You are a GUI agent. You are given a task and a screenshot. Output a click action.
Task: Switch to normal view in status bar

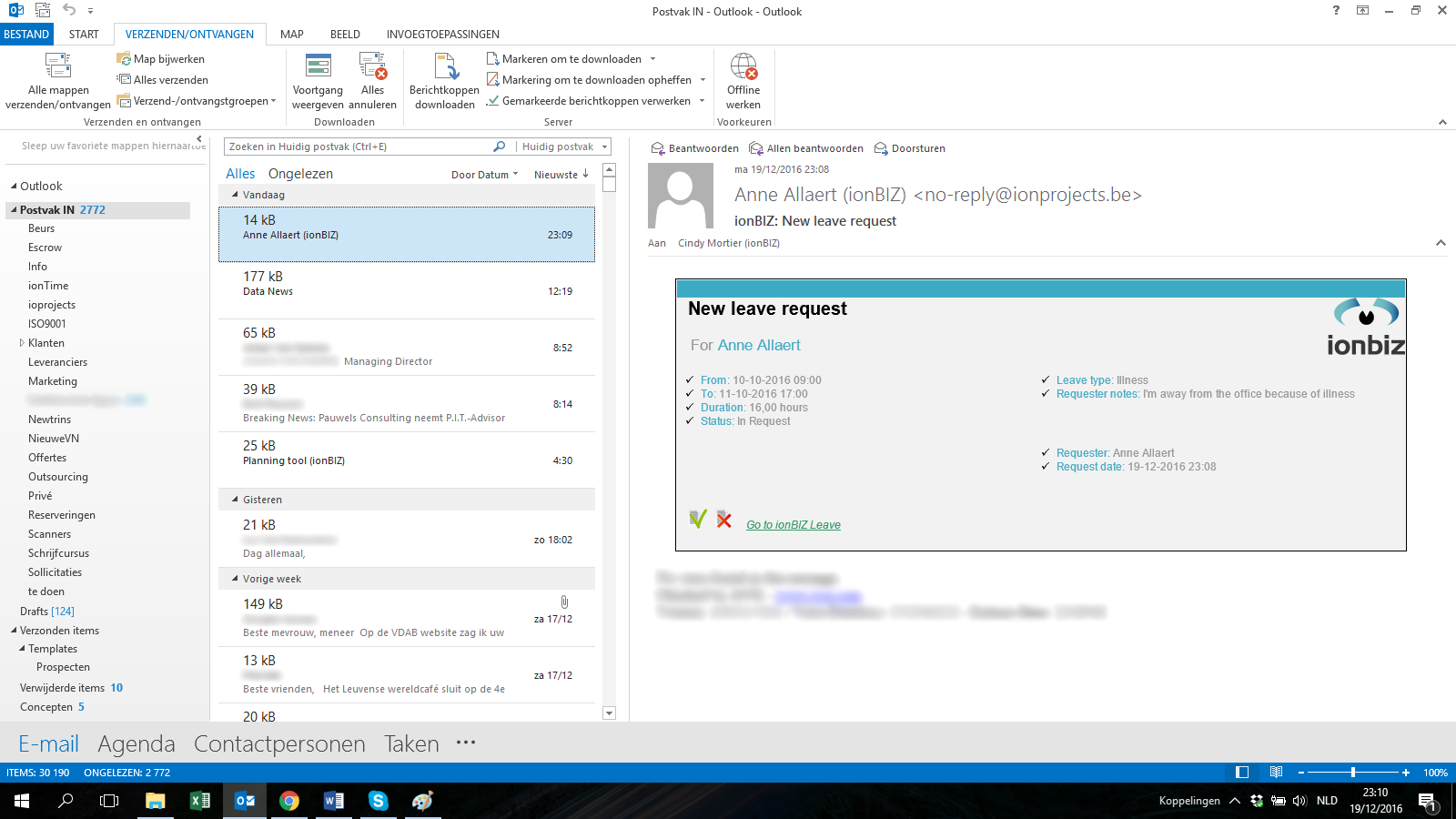click(1242, 773)
